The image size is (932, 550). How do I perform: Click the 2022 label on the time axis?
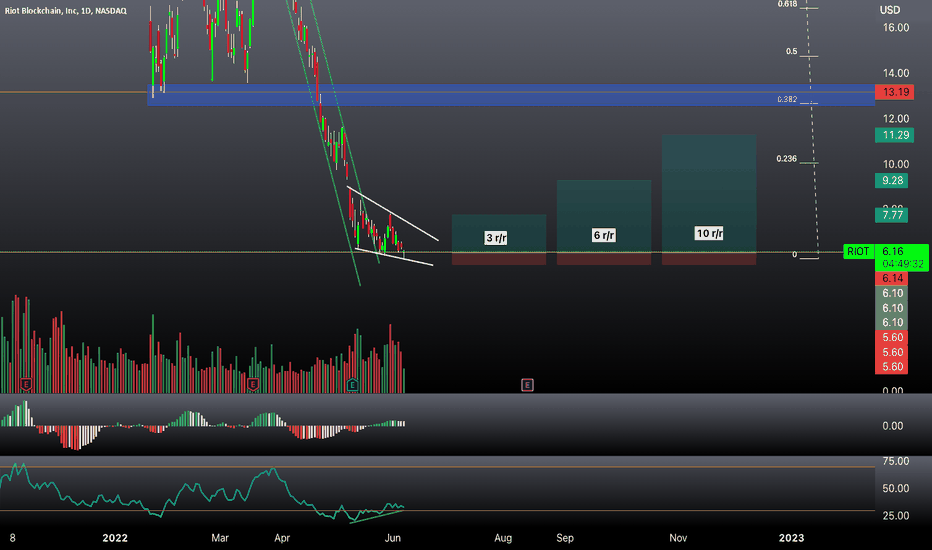coord(115,538)
